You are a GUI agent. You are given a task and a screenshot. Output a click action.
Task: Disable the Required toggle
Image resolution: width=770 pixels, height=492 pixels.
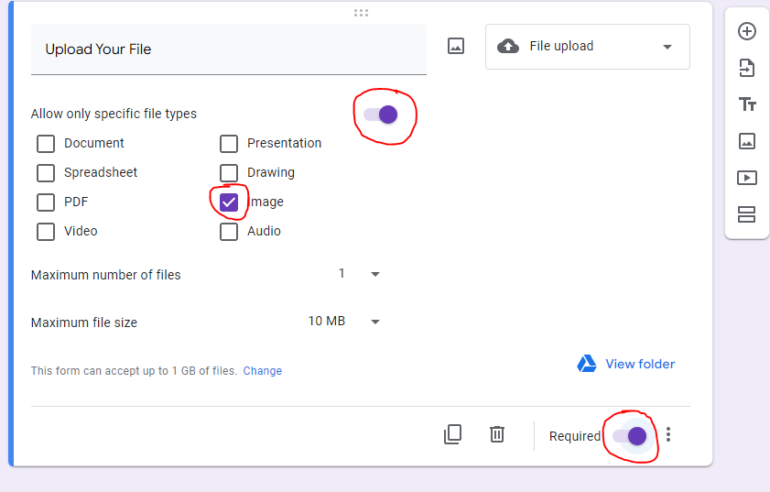pyautogui.click(x=630, y=436)
